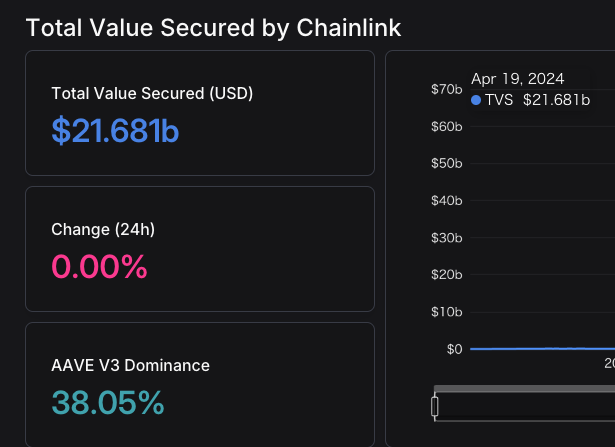615x447 pixels.
Task: Click the blue TVS legend dot
Action: coord(476,100)
